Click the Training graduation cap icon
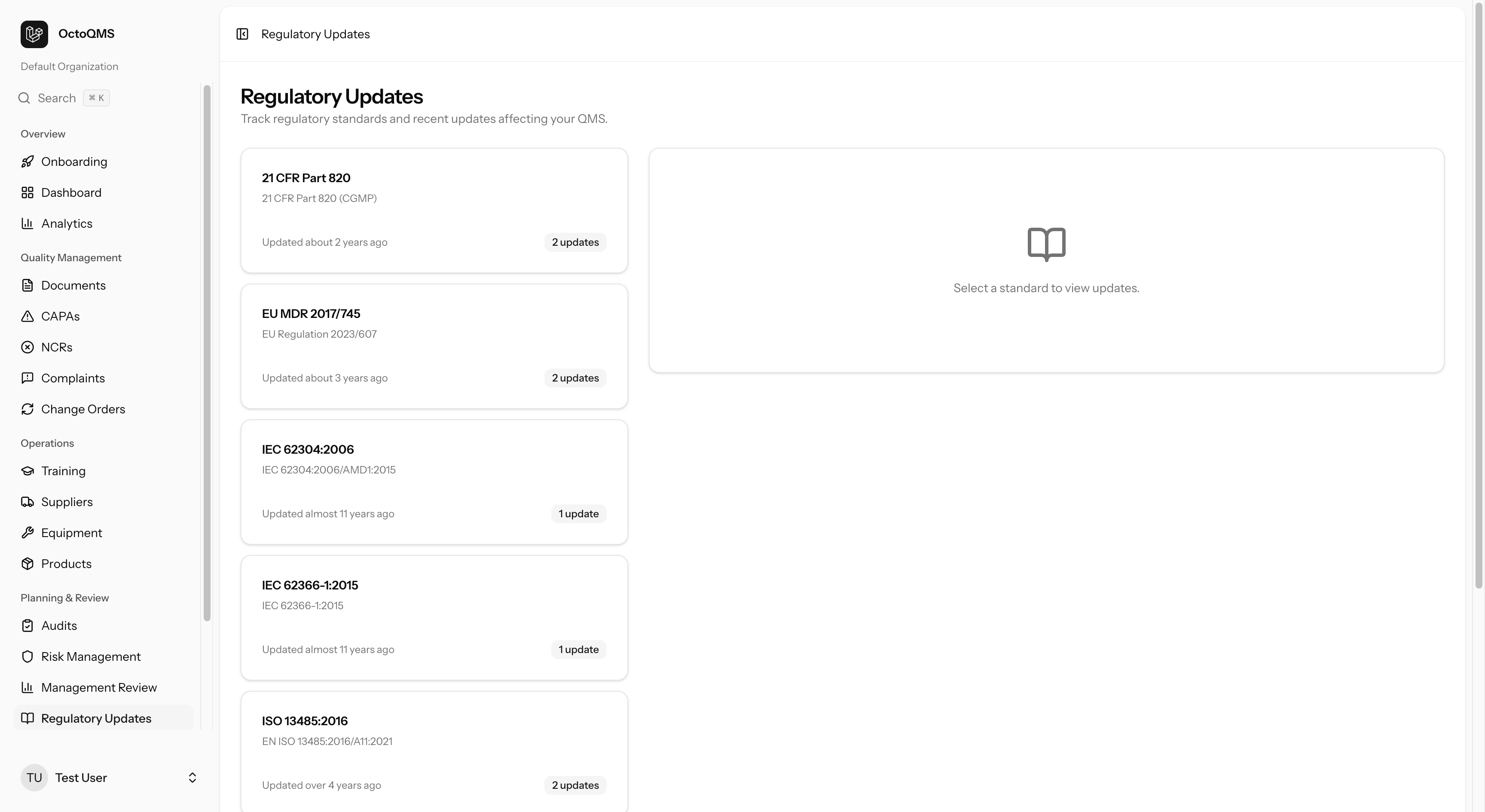Image resolution: width=1485 pixels, height=812 pixels. point(27,471)
